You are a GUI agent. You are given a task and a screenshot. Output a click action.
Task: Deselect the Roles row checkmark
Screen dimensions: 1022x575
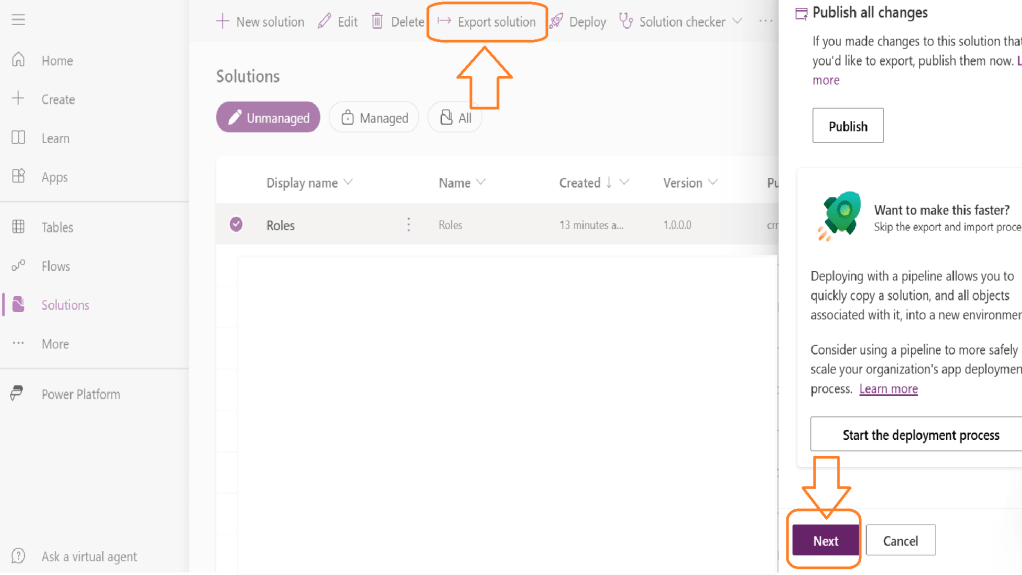tap(236, 225)
